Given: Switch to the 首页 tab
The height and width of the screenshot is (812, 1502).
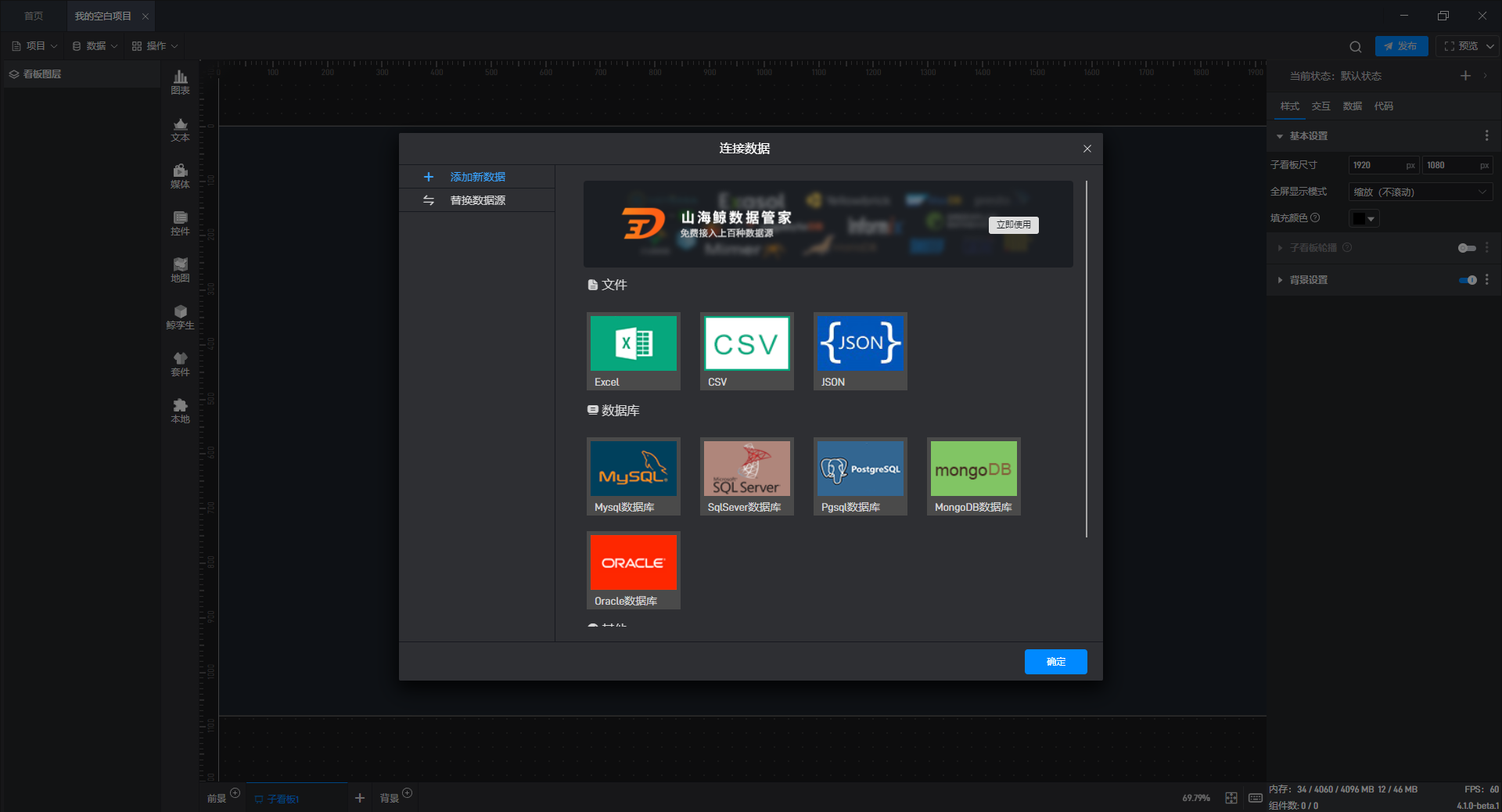Looking at the screenshot, I should coord(34,16).
